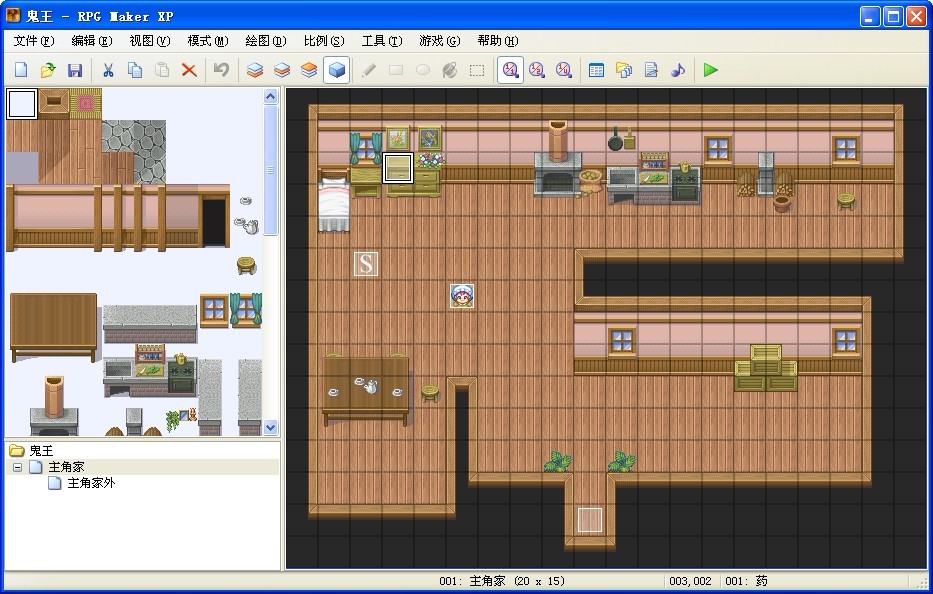933x594 pixels.
Task: Cut the selection with the scissors icon
Action: (108, 70)
